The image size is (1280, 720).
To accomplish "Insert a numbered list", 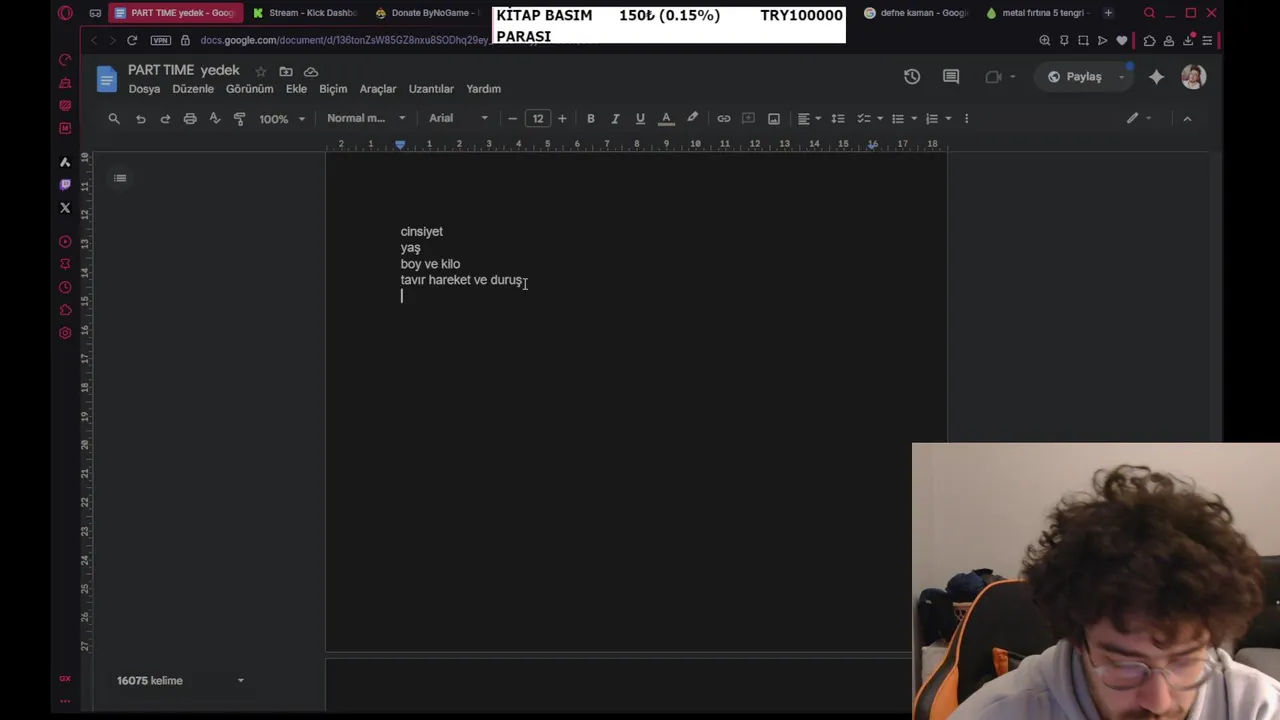I will (932, 118).
